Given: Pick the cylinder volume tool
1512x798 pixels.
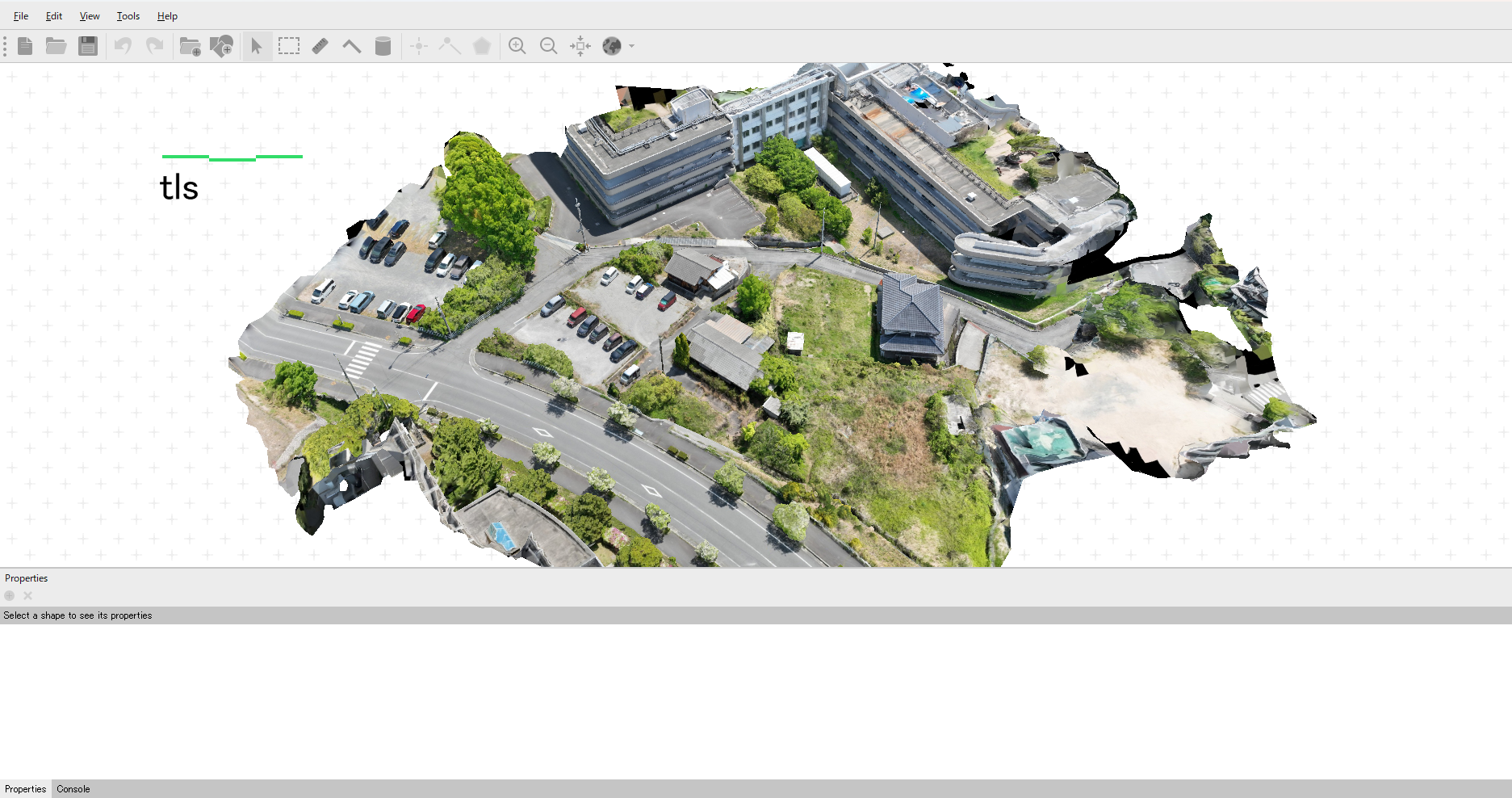Looking at the screenshot, I should point(383,46).
